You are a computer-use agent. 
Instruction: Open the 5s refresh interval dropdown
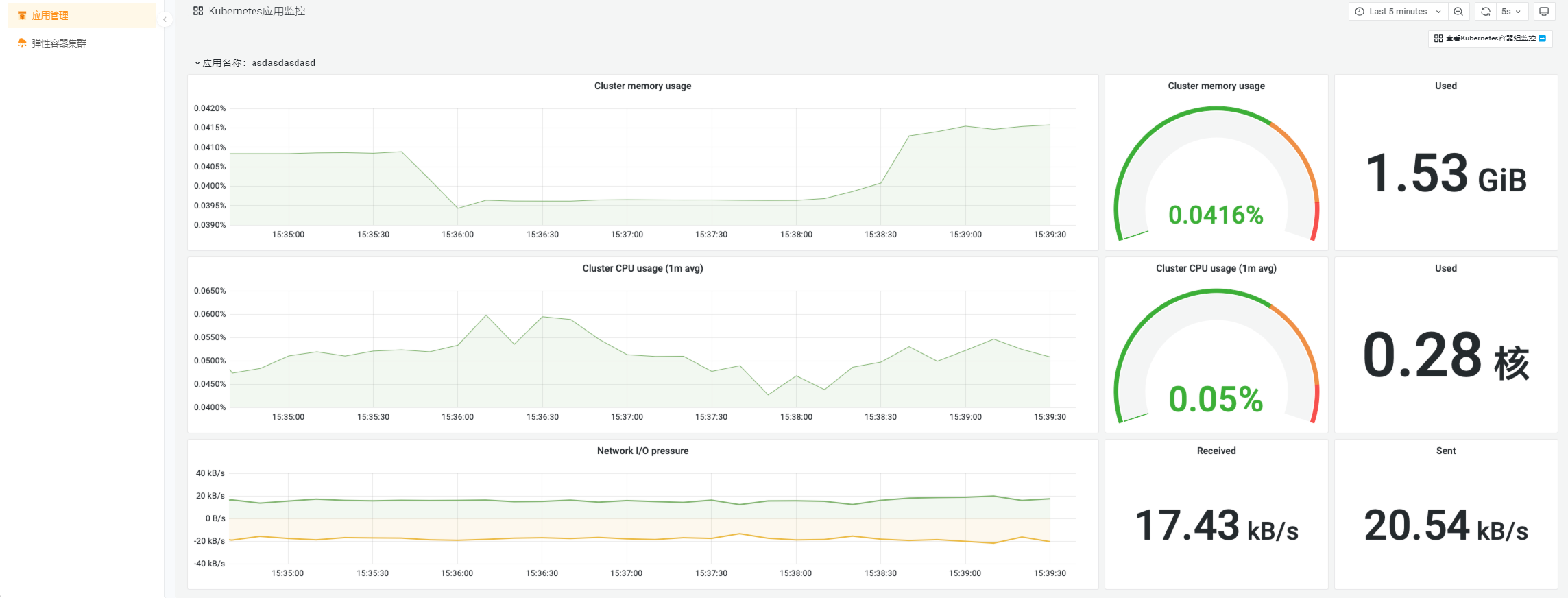(x=1510, y=12)
